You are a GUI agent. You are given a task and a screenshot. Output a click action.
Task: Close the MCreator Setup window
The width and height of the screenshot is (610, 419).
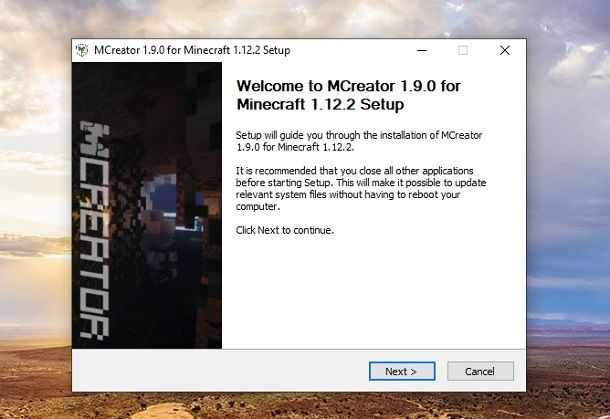(505, 50)
